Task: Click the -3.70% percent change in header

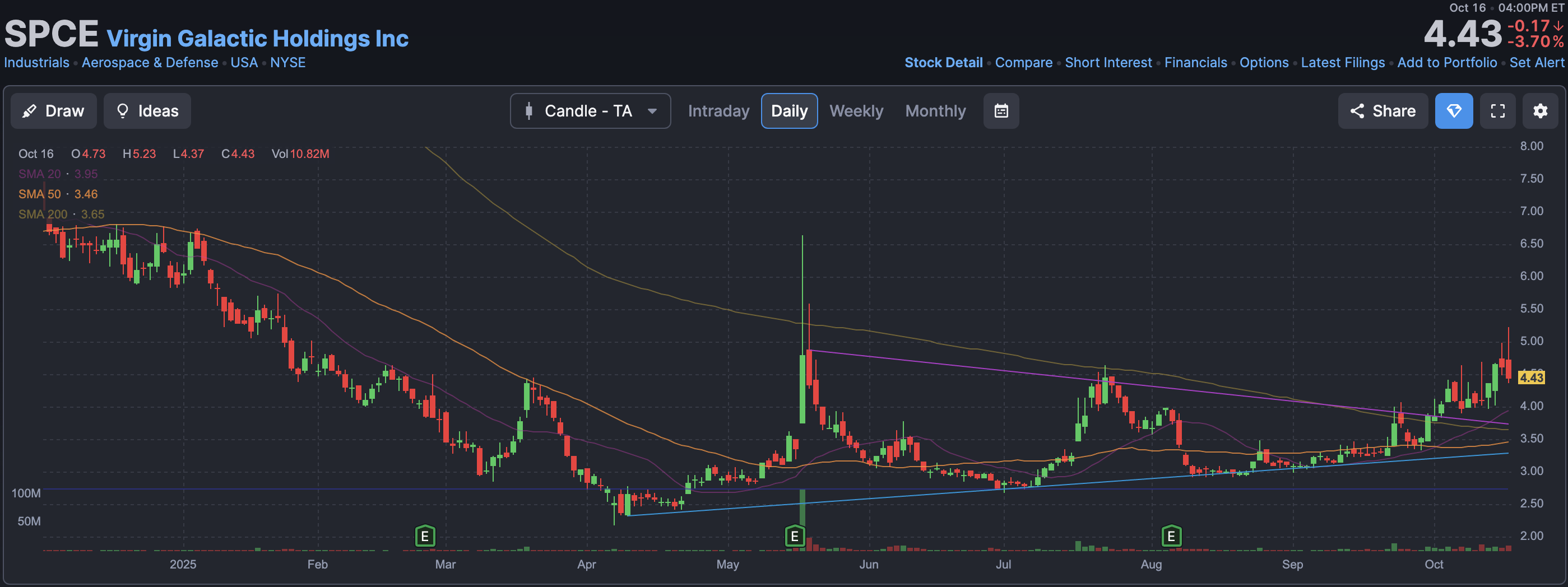Action: (1535, 41)
